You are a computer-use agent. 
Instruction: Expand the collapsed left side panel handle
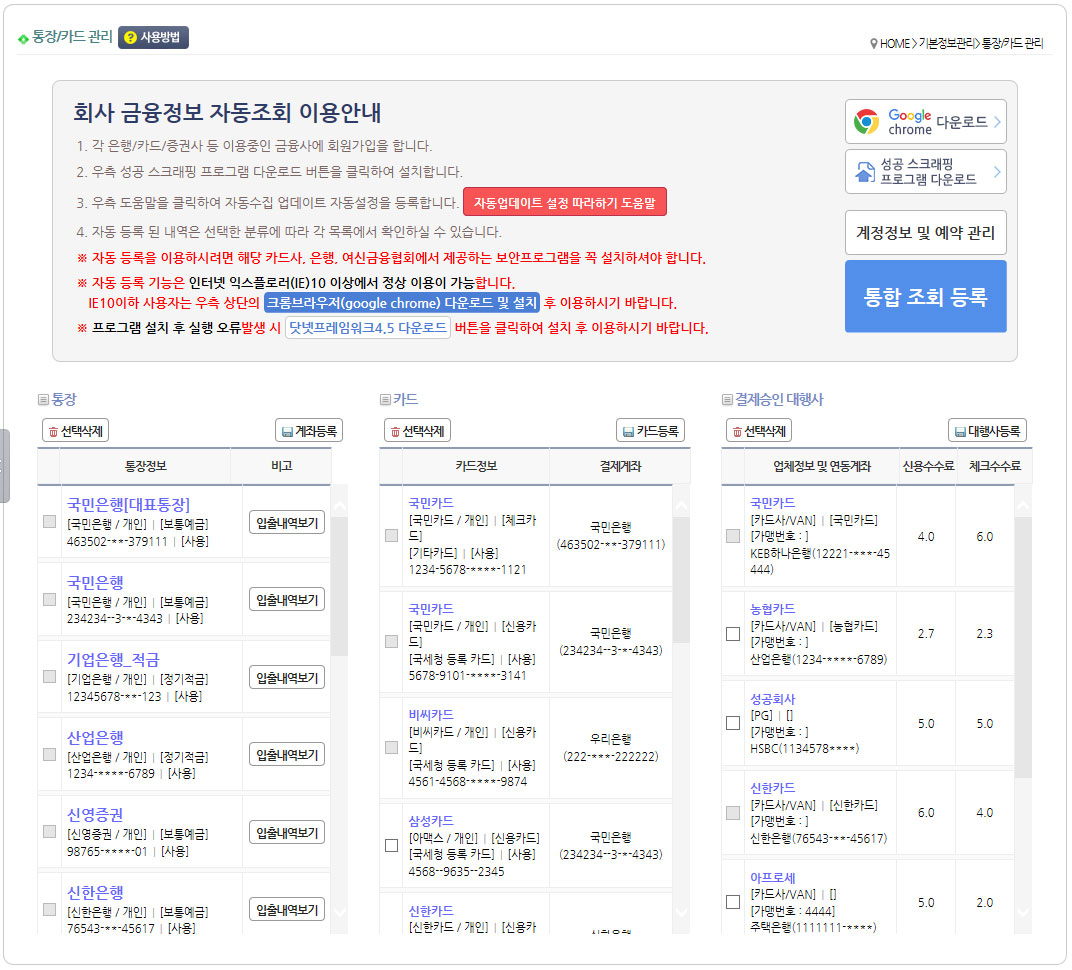click(x=4, y=466)
